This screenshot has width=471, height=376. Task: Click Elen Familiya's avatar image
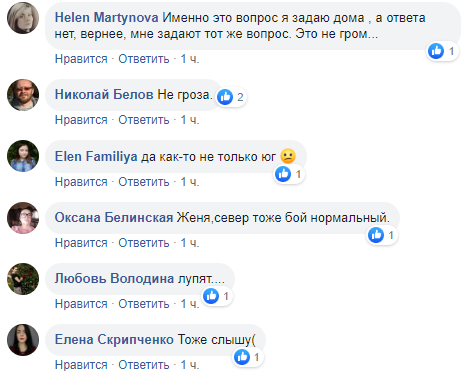tap(23, 156)
